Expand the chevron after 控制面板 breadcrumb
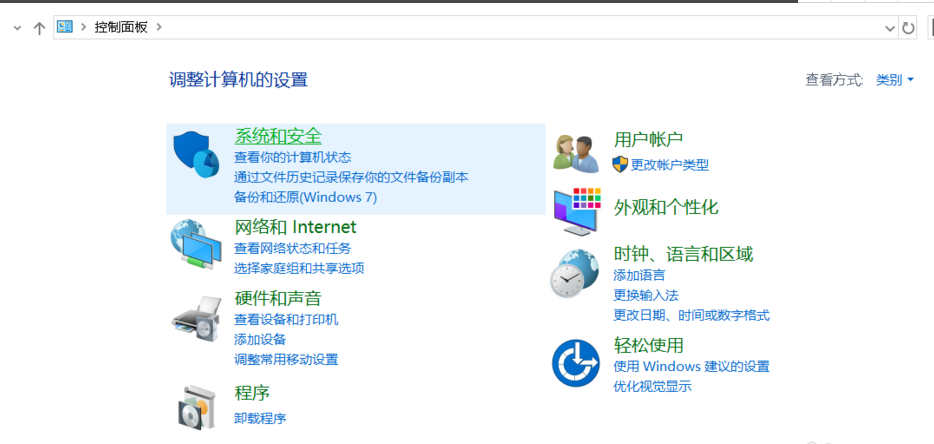Screen dimensions: 934x444 click(159, 28)
